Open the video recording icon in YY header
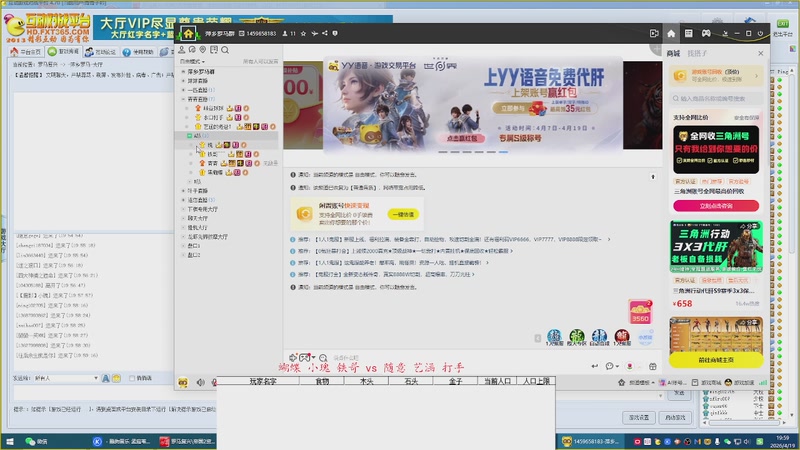 (x=654, y=33)
